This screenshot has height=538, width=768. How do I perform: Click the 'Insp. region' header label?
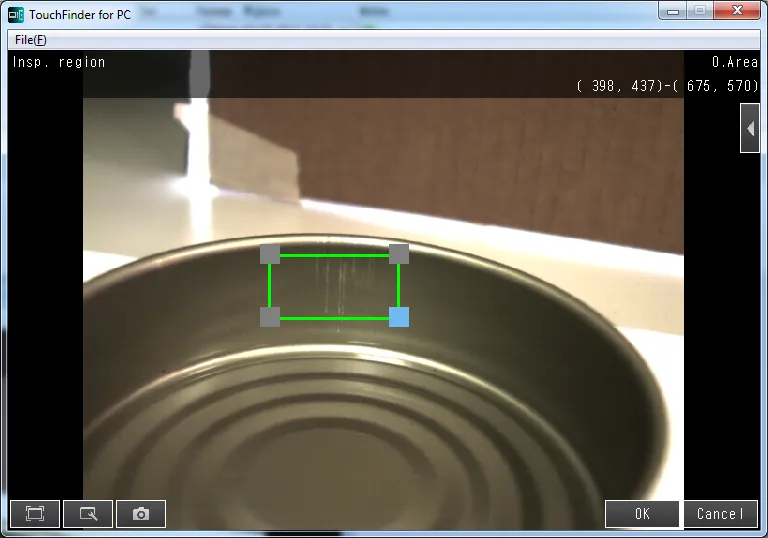[x=59, y=62]
